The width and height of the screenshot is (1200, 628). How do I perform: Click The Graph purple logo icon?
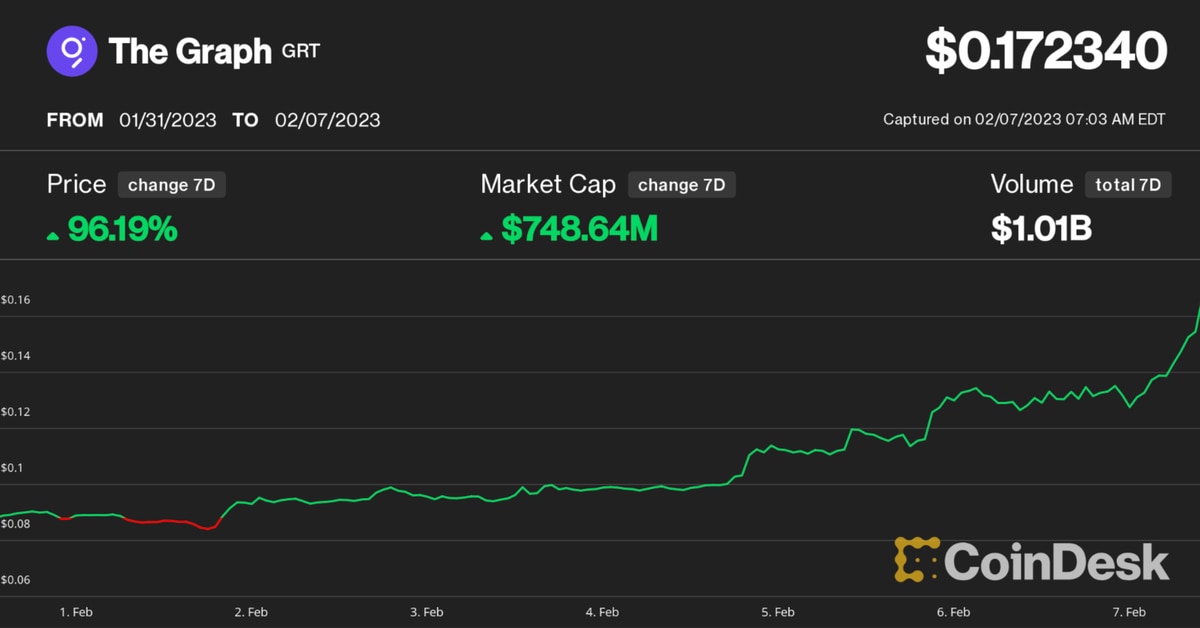click(x=72, y=52)
